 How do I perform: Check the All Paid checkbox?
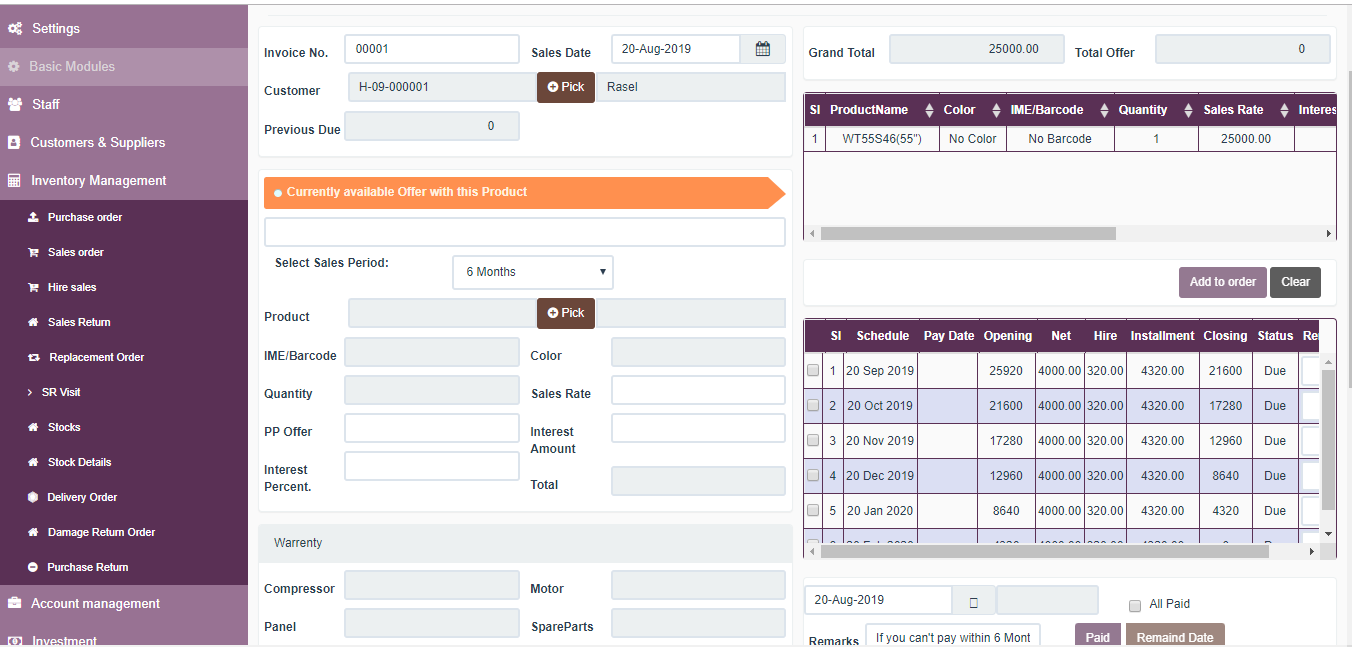click(x=1135, y=604)
